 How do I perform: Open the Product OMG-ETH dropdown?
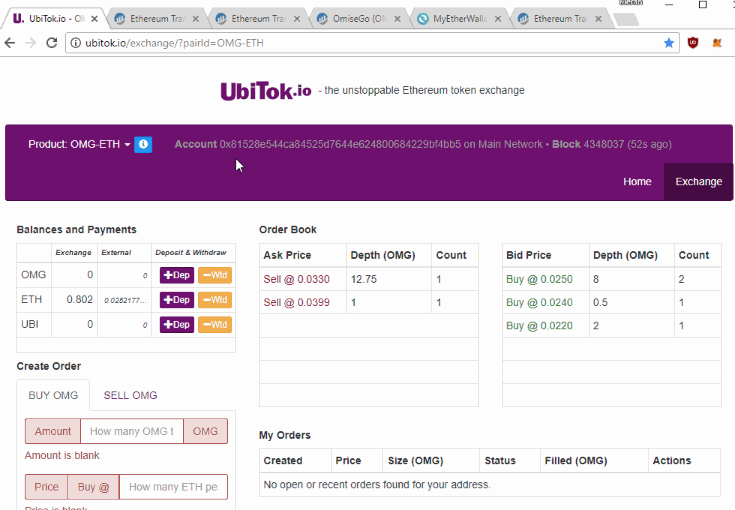pos(79,144)
